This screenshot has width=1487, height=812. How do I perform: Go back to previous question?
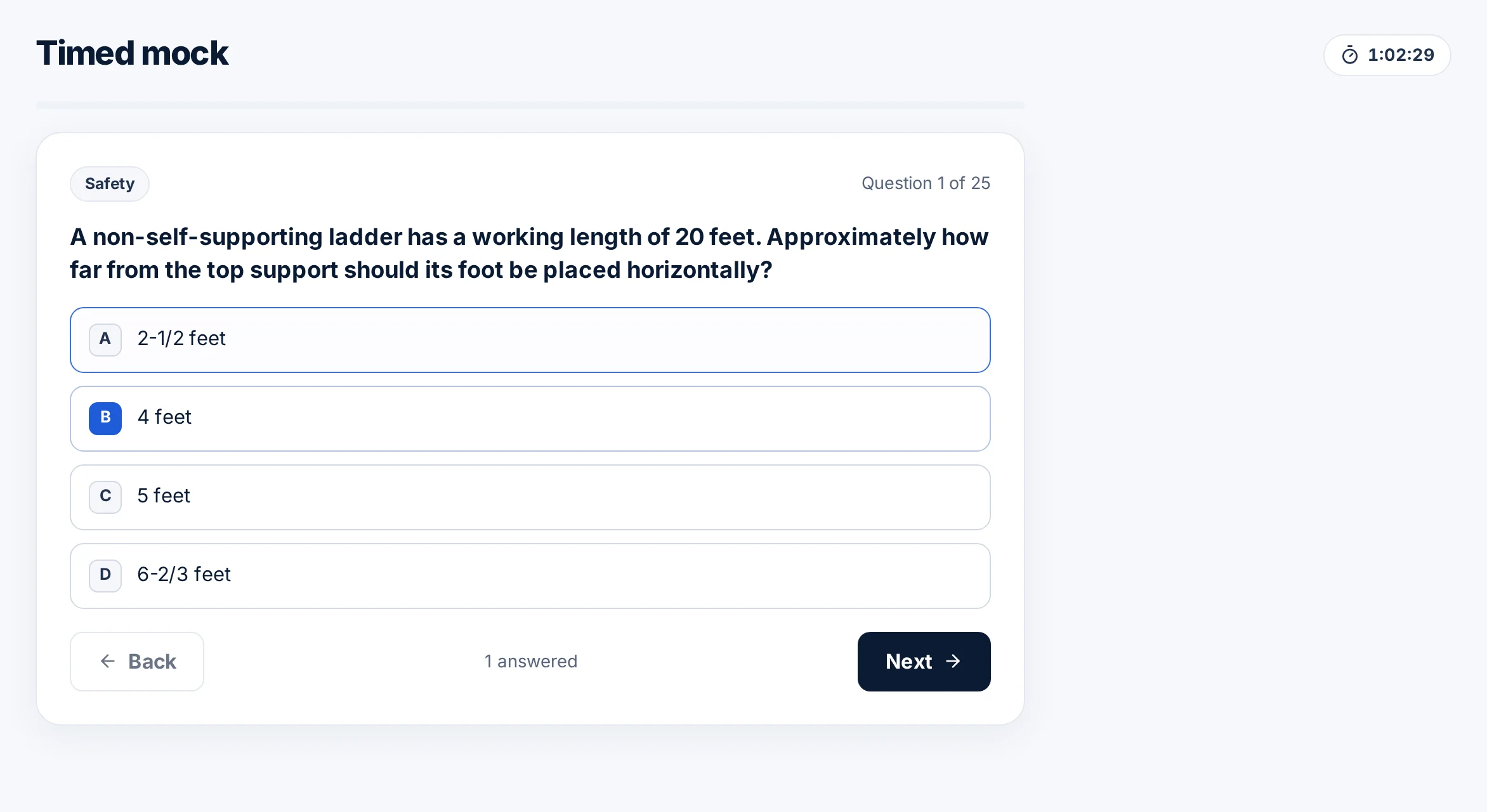pos(137,661)
